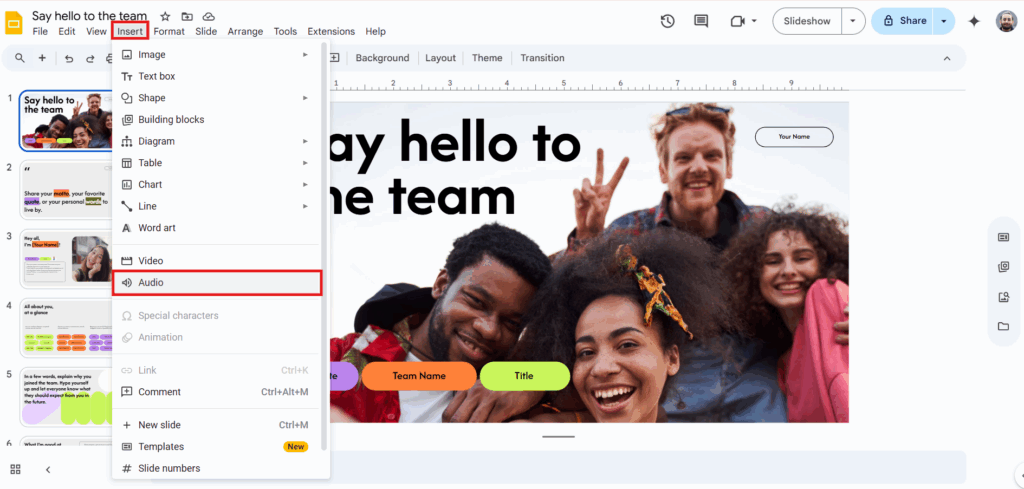This screenshot has width=1024, height=489.
Task: Click the Slideshow button
Action: [x=806, y=21]
